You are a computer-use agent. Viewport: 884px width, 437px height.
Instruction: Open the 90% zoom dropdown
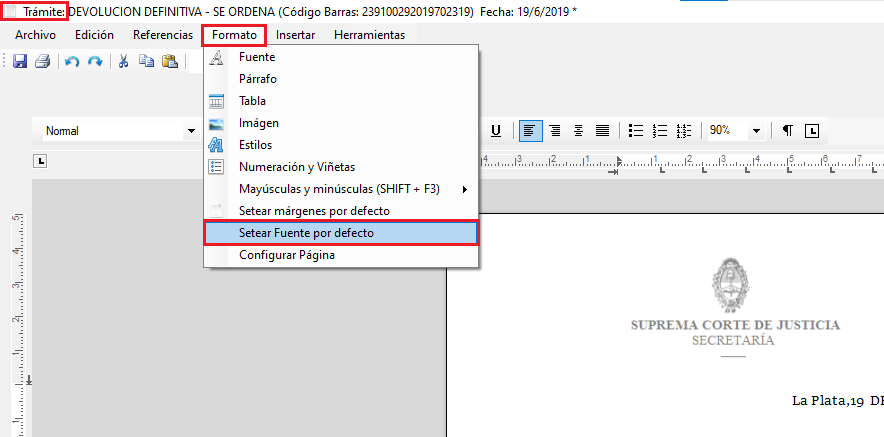[756, 131]
